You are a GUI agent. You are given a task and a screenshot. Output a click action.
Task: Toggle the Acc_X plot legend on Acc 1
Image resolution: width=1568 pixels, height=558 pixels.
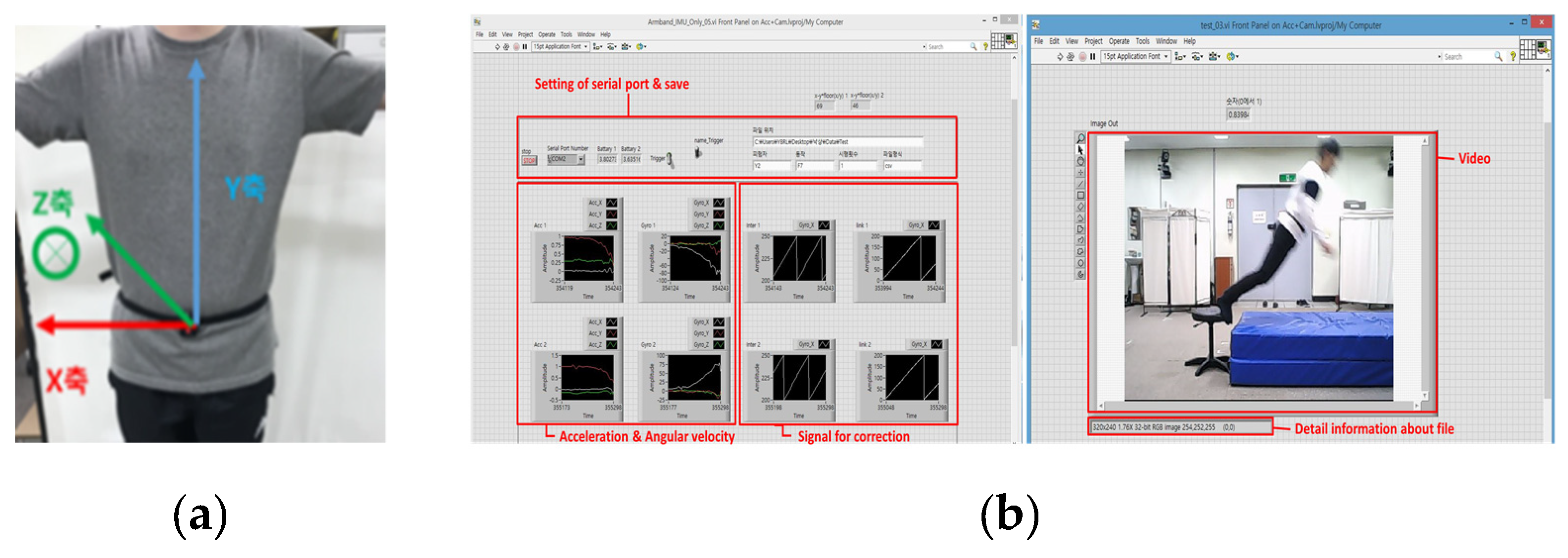click(611, 203)
